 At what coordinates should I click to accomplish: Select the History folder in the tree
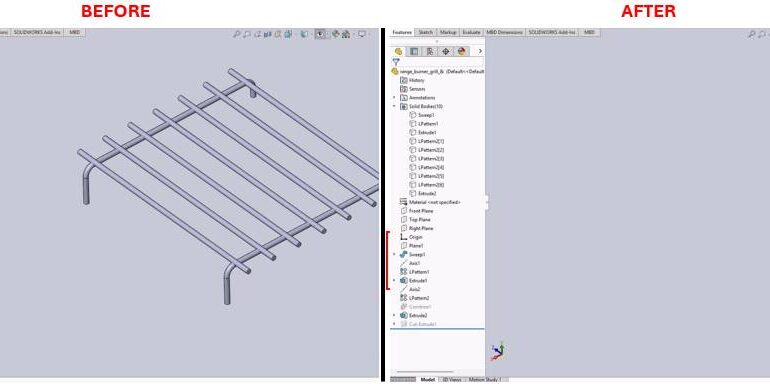click(412, 80)
